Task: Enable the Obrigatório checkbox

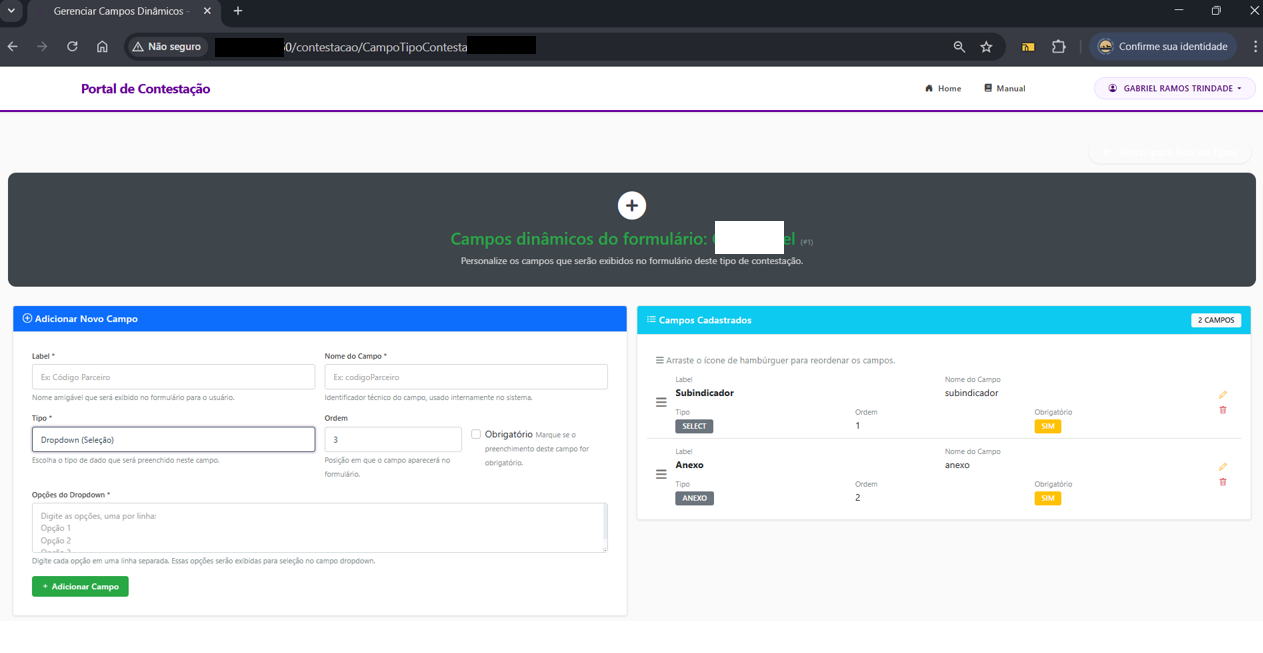Action: tap(477, 431)
